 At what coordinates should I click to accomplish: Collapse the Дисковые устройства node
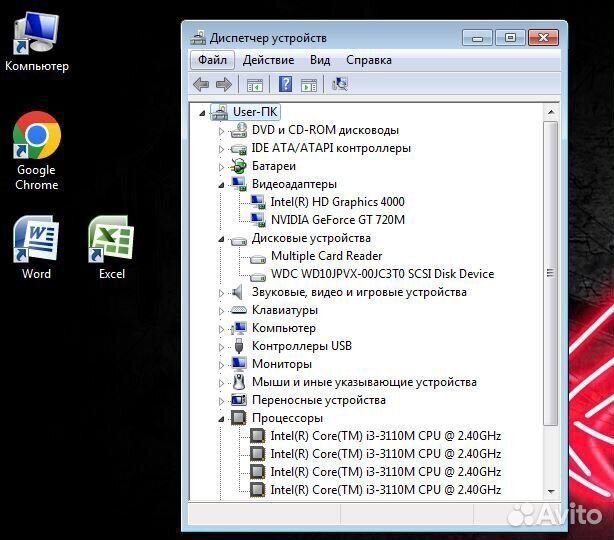point(221,239)
